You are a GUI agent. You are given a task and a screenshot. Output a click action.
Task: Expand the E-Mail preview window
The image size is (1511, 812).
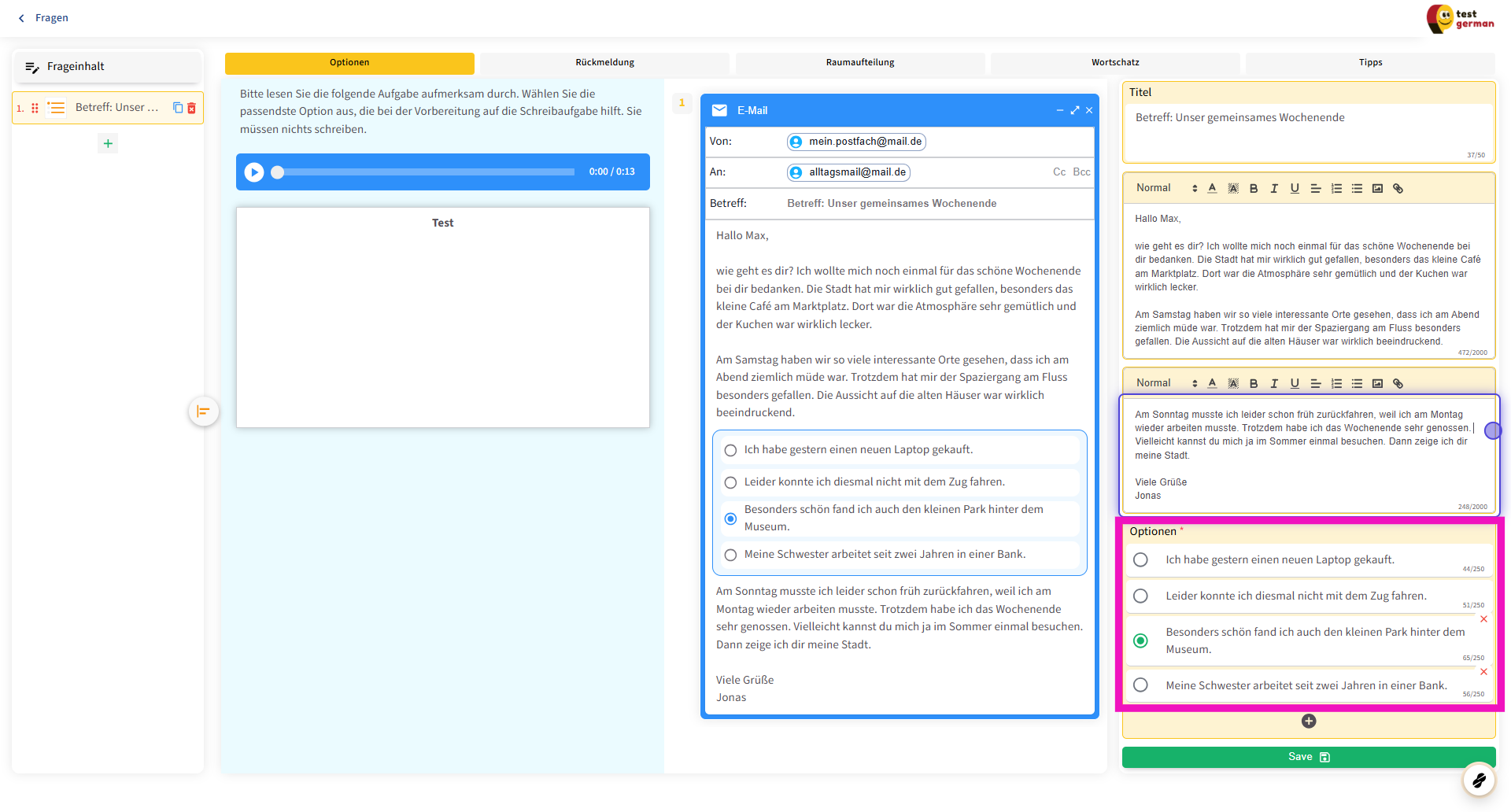pyautogui.click(x=1075, y=110)
